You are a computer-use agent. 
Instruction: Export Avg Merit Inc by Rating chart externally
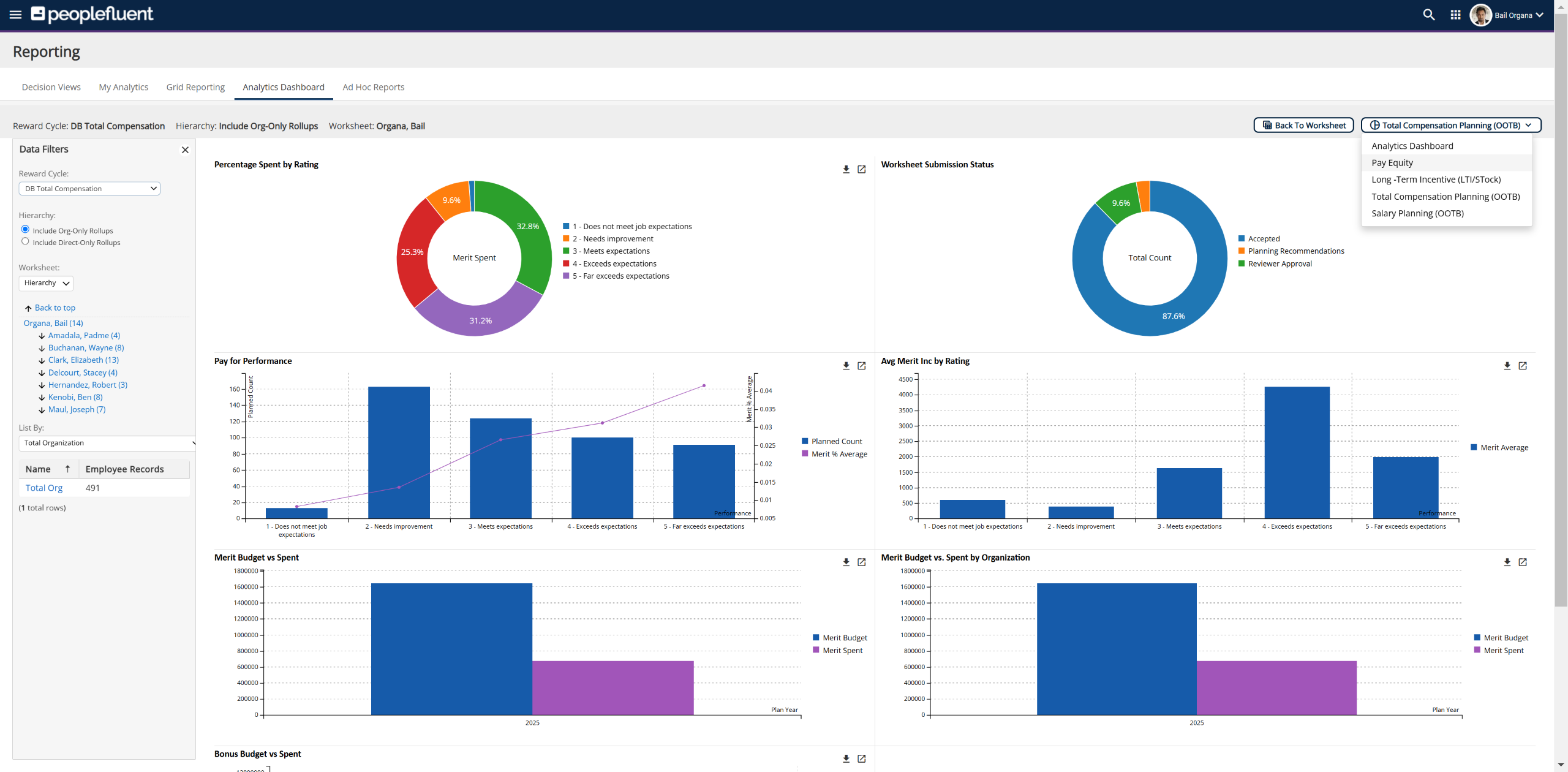pos(1523,366)
